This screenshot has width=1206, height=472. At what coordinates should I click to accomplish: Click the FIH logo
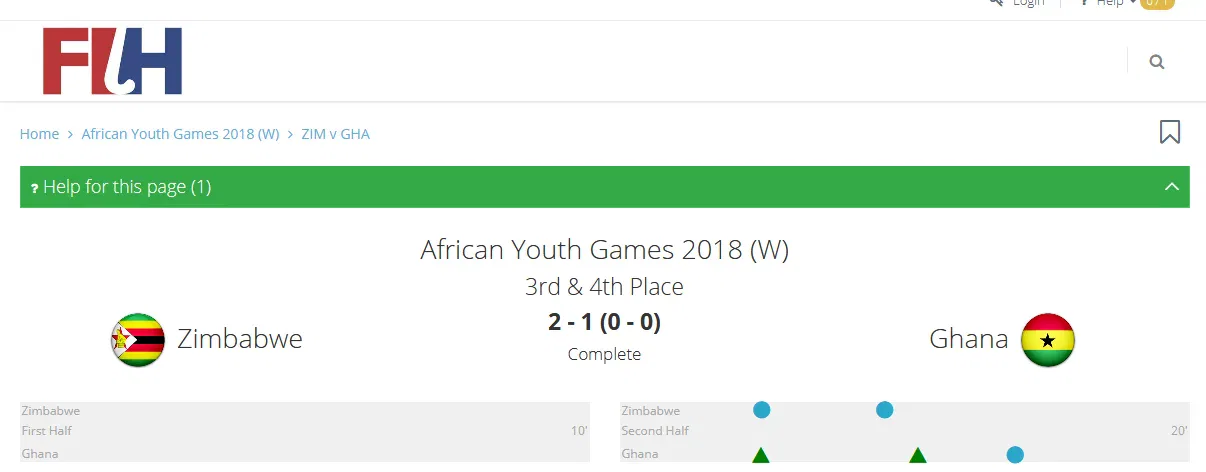click(112, 61)
